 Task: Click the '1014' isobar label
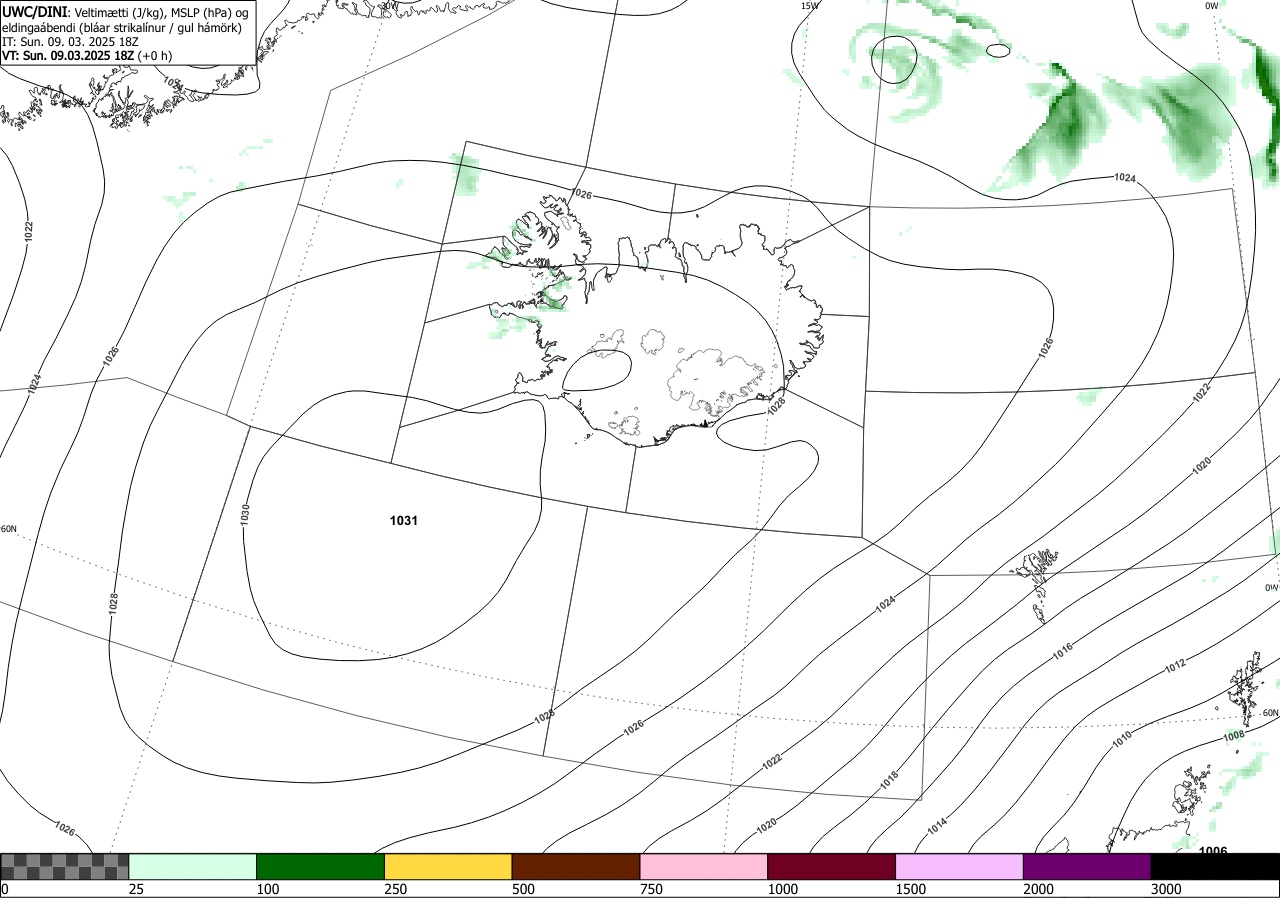pyautogui.click(x=937, y=826)
